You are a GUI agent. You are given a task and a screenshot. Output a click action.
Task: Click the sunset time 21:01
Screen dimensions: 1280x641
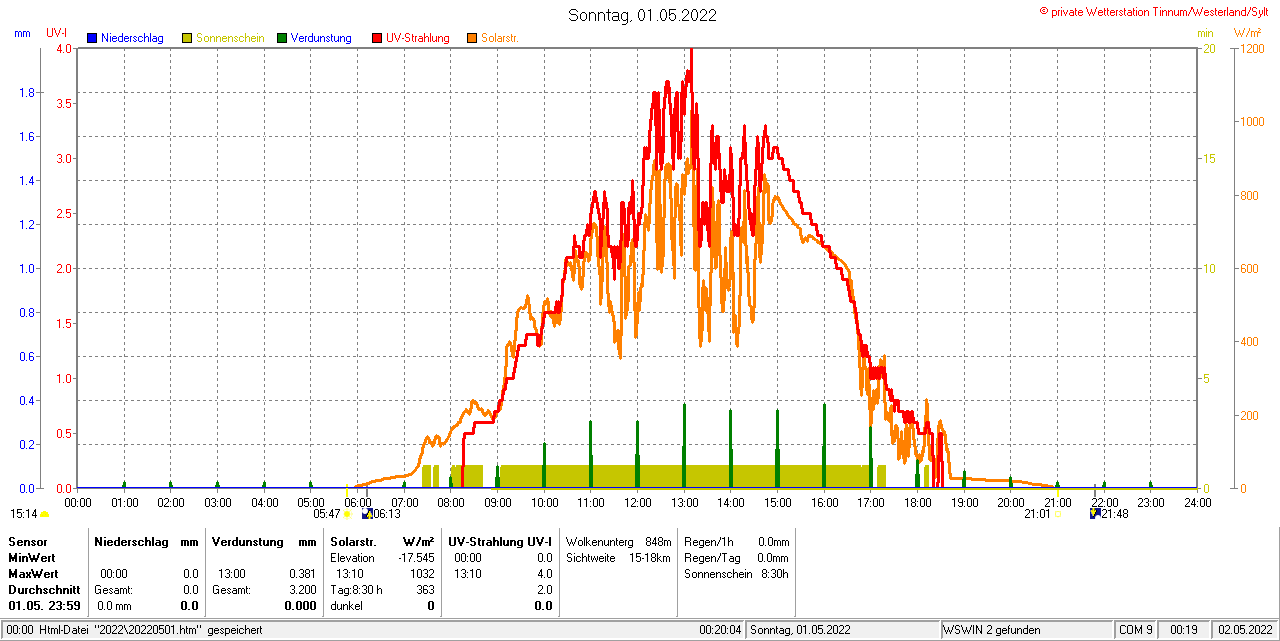(1038, 514)
